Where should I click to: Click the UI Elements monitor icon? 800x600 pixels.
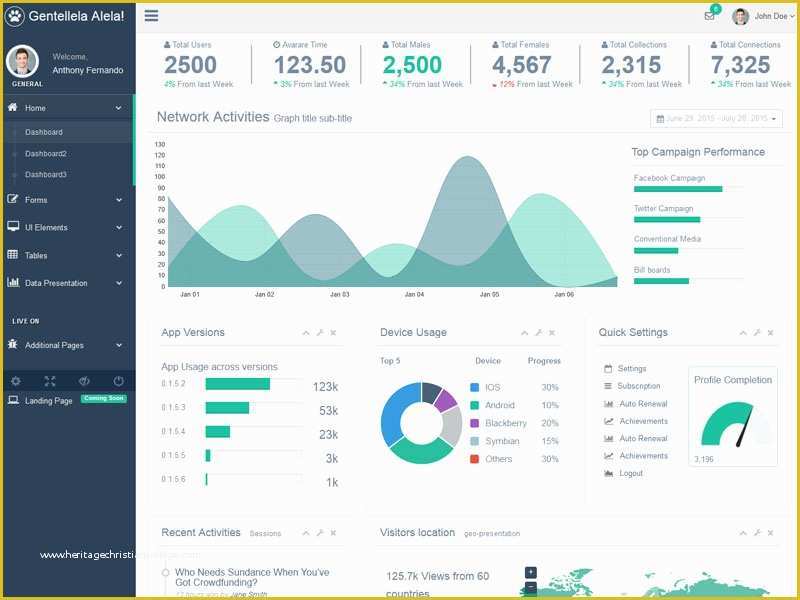coord(13,226)
